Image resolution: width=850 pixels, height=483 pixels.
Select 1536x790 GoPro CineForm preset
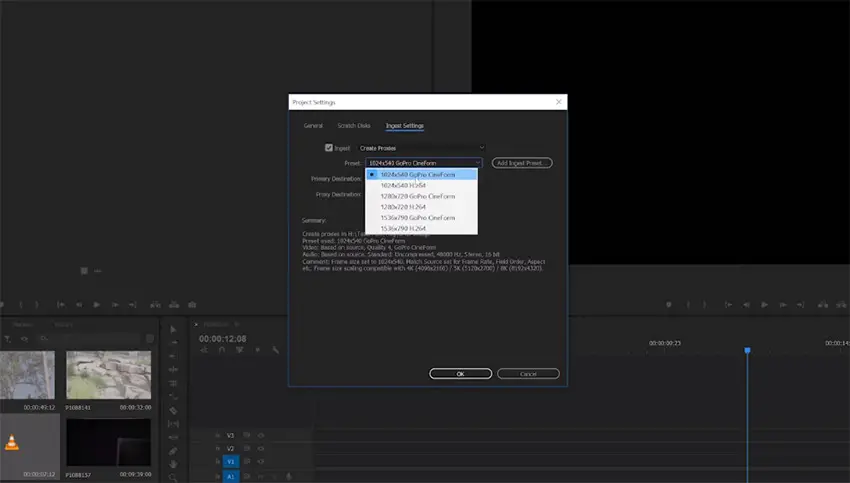click(422, 218)
